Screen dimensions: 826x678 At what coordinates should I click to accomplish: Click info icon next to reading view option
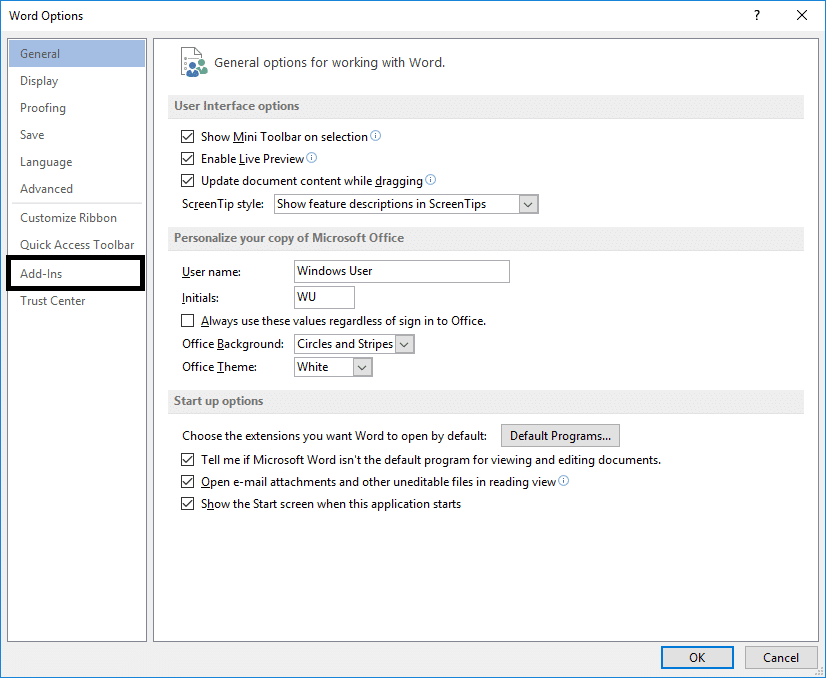pos(564,481)
